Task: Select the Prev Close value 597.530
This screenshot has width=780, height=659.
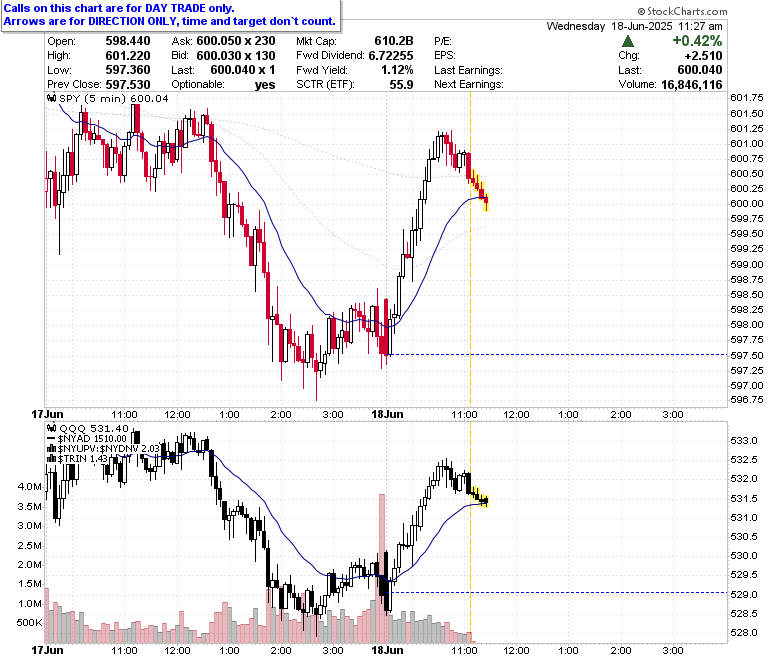Action: (128, 85)
